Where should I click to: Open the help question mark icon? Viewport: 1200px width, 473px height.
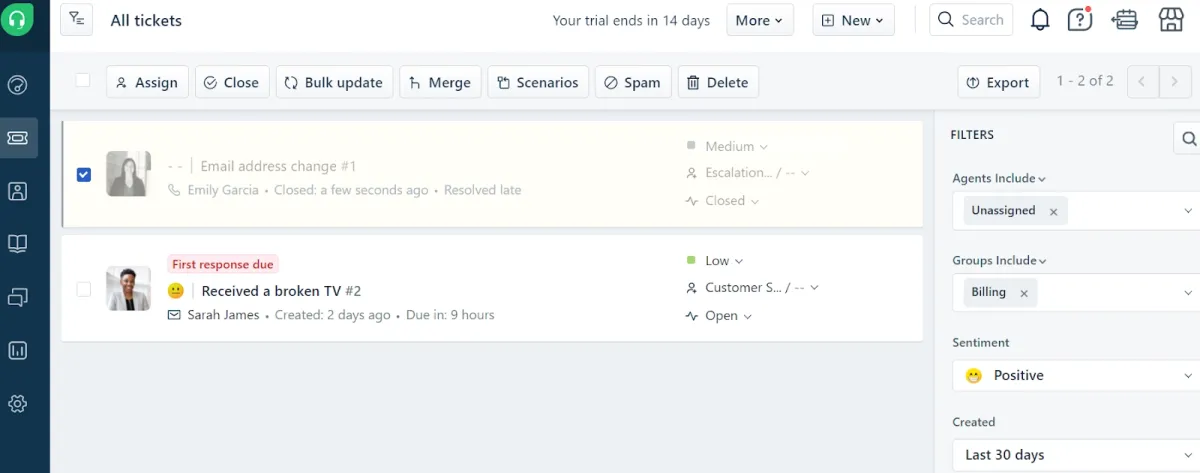[1080, 20]
